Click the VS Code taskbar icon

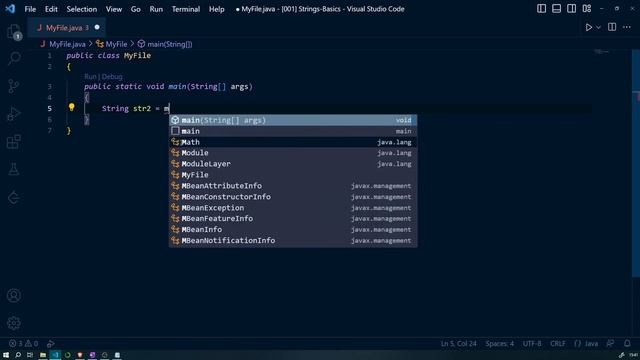pyautogui.click(x=55, y=355)
